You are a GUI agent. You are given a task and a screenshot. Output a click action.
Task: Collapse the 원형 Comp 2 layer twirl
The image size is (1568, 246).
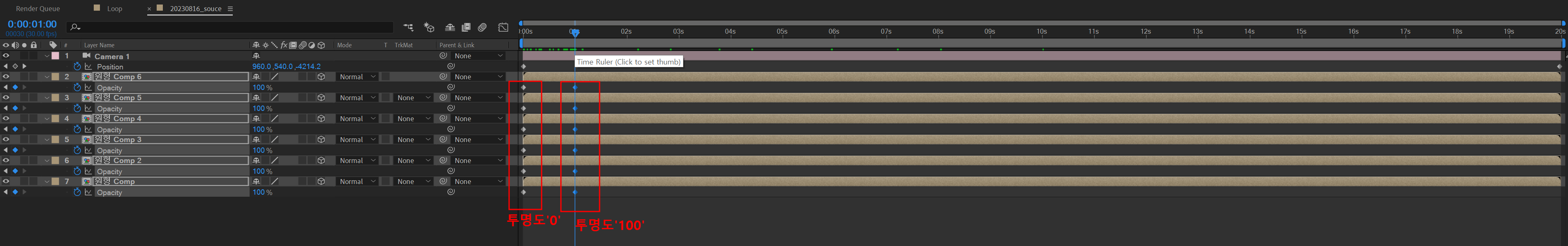tap(47, 160)
